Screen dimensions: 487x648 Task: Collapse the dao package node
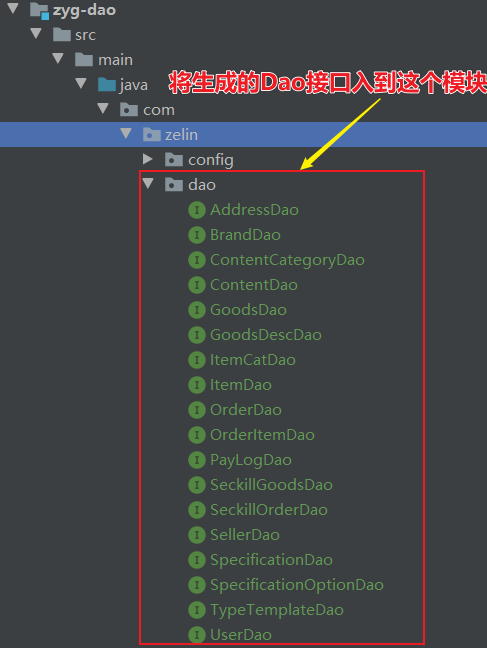(x=148, y=183)
